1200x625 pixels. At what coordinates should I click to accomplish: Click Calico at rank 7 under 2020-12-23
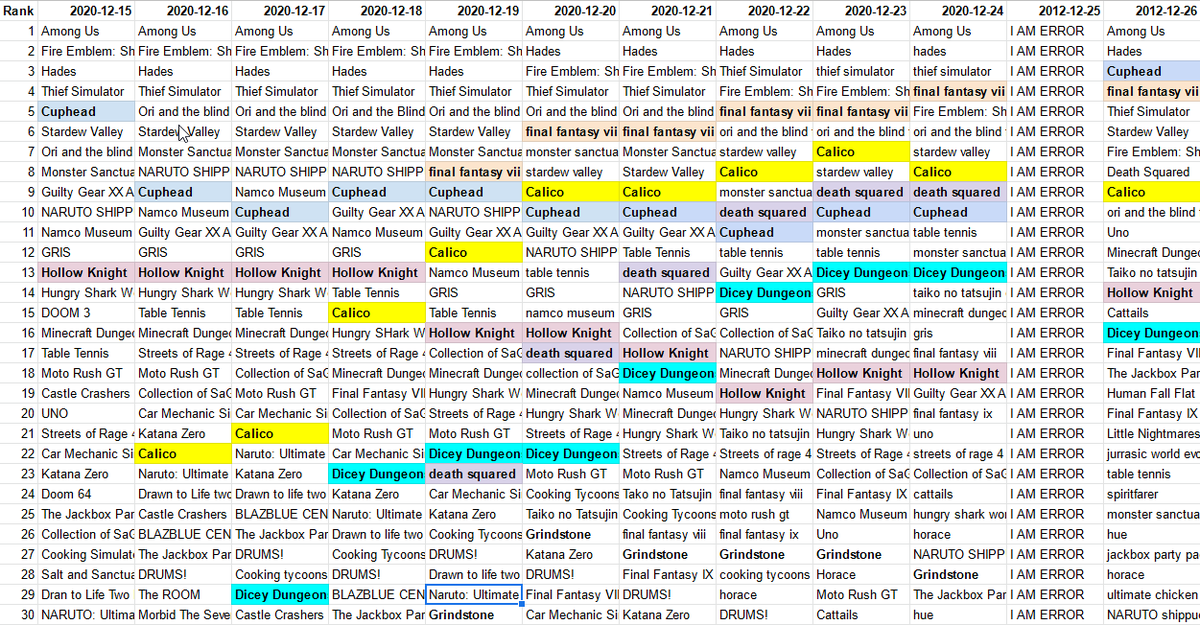point(863,152)
